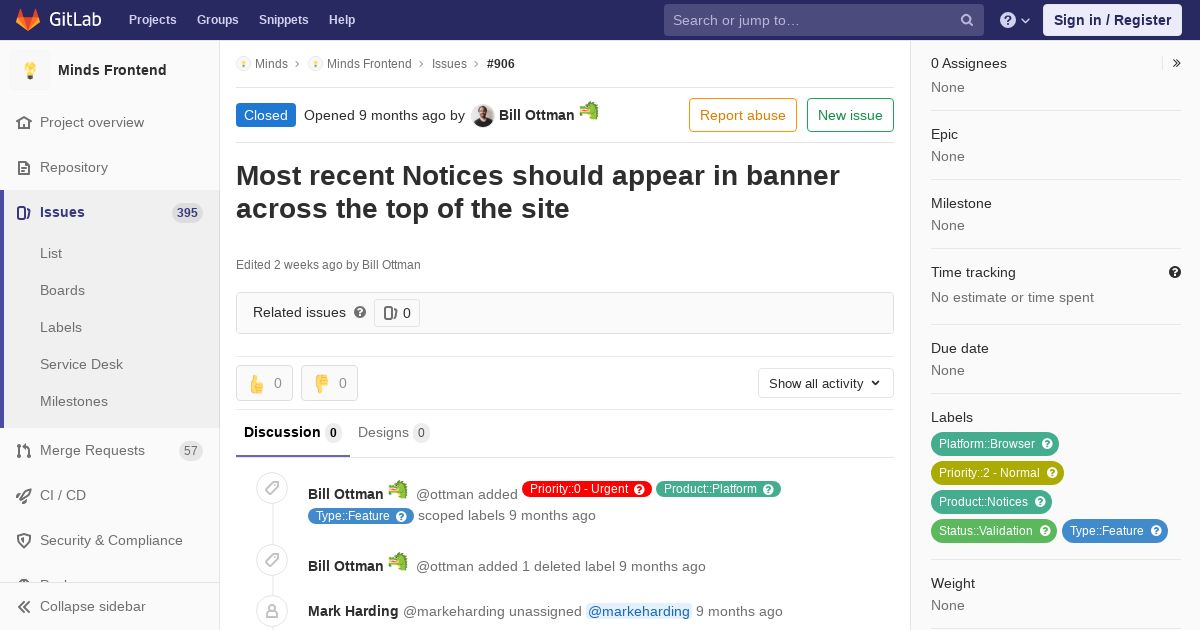Click Mark Harding's name in the activity

[353, 611]
